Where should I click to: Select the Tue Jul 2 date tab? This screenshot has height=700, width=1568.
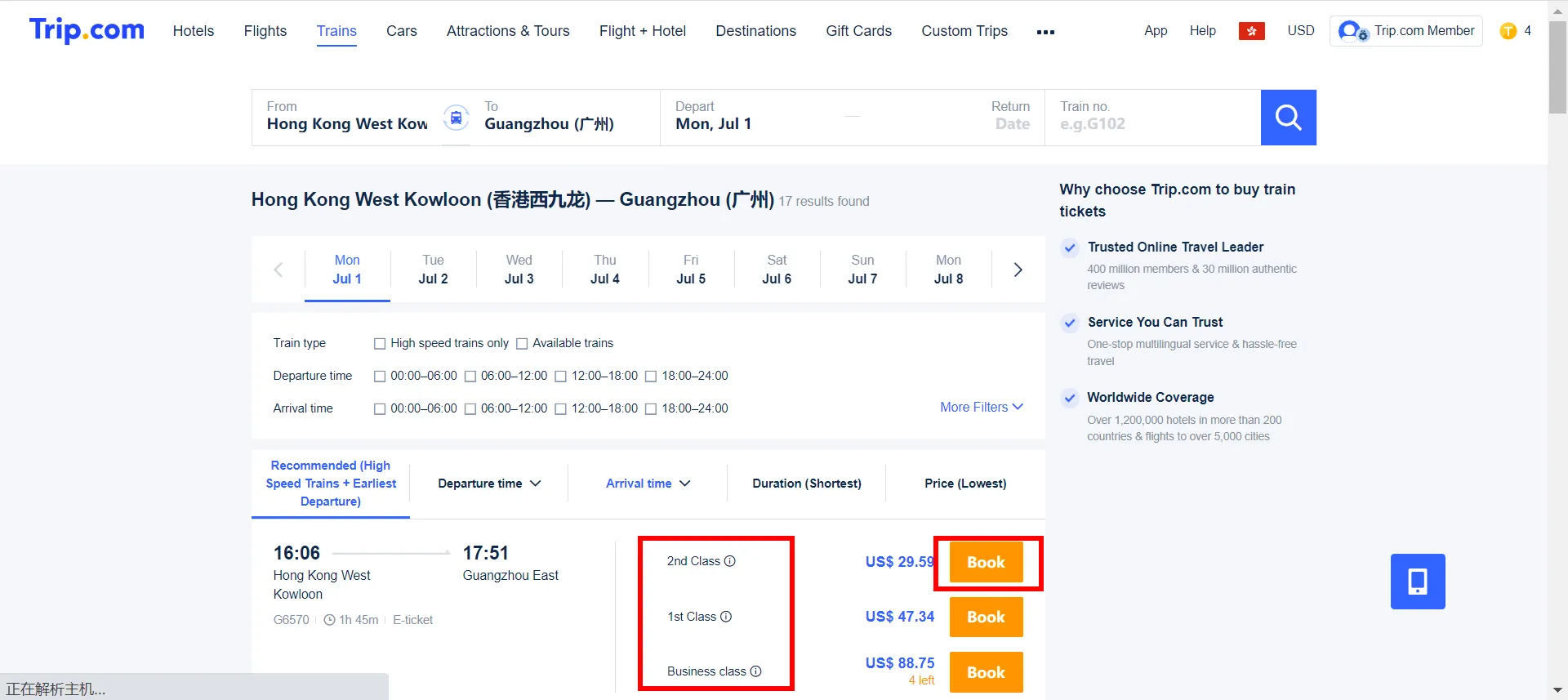pos(433,270)
